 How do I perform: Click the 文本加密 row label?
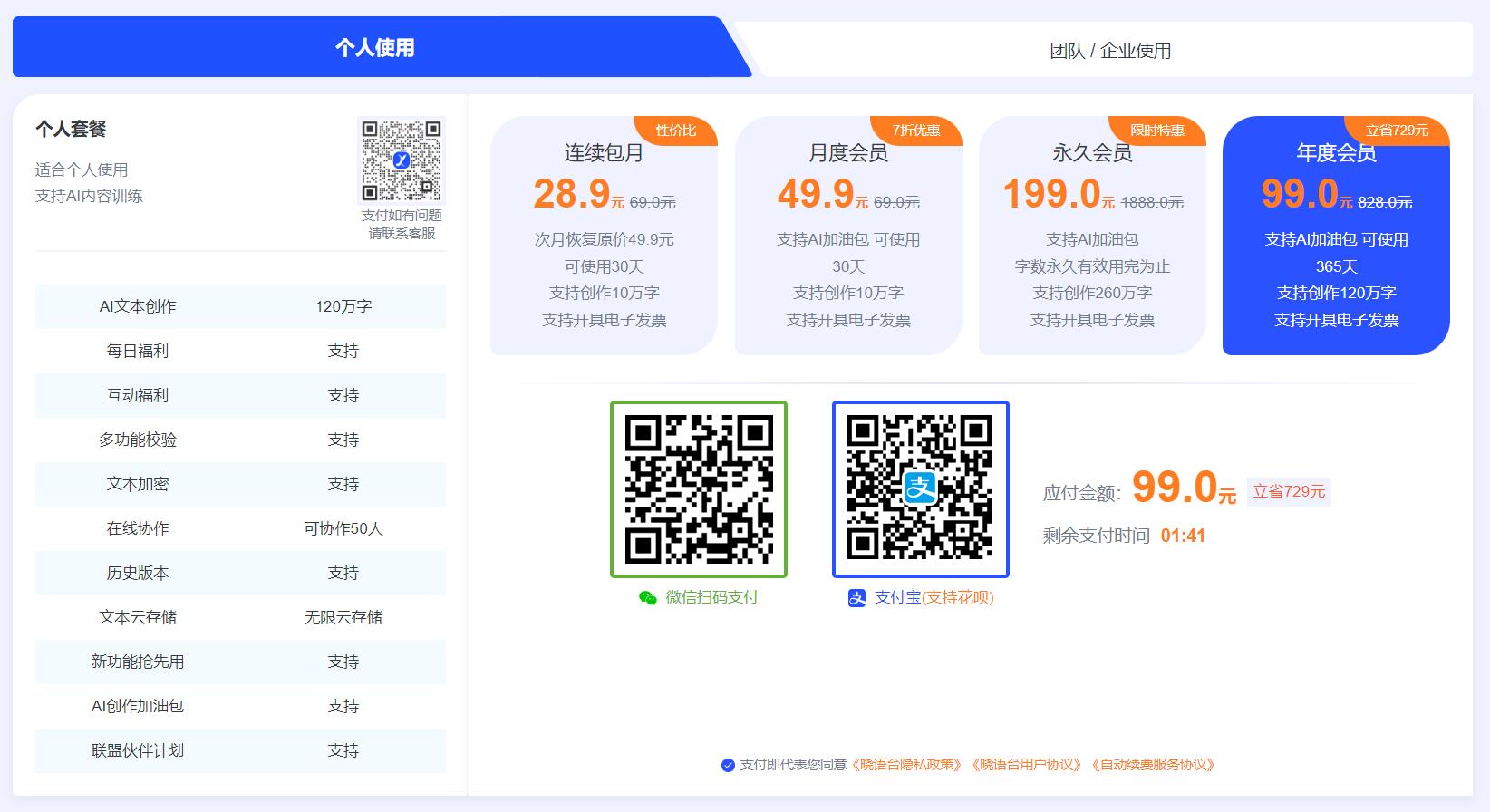tap(138, 484)
